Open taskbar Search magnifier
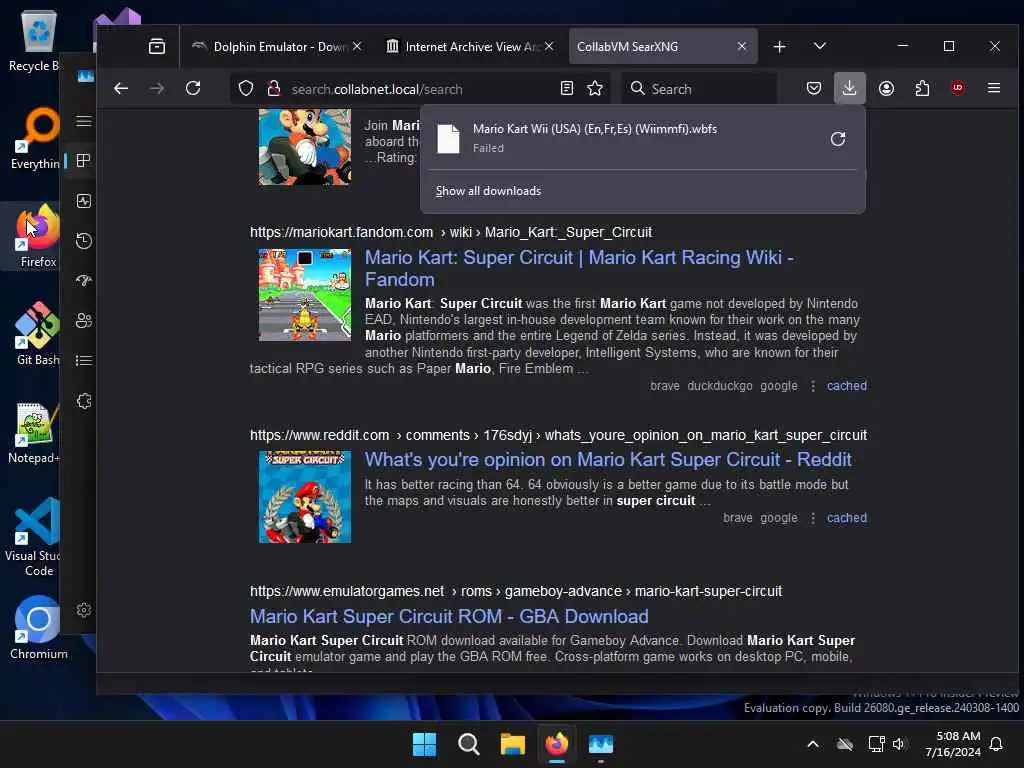The image size is (1024, 768). [x=468, y=744]
